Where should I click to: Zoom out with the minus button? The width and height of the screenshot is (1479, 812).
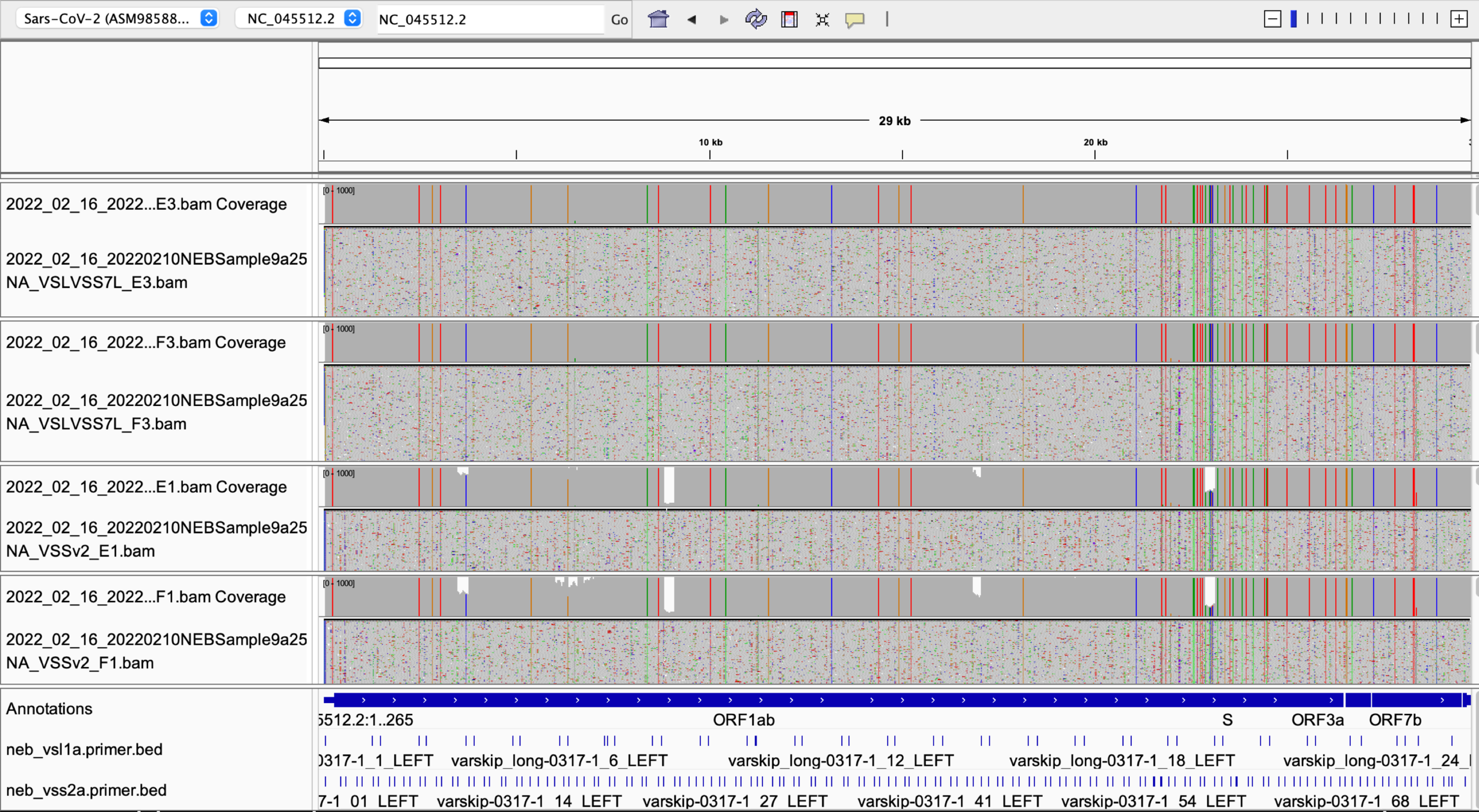1272,19
